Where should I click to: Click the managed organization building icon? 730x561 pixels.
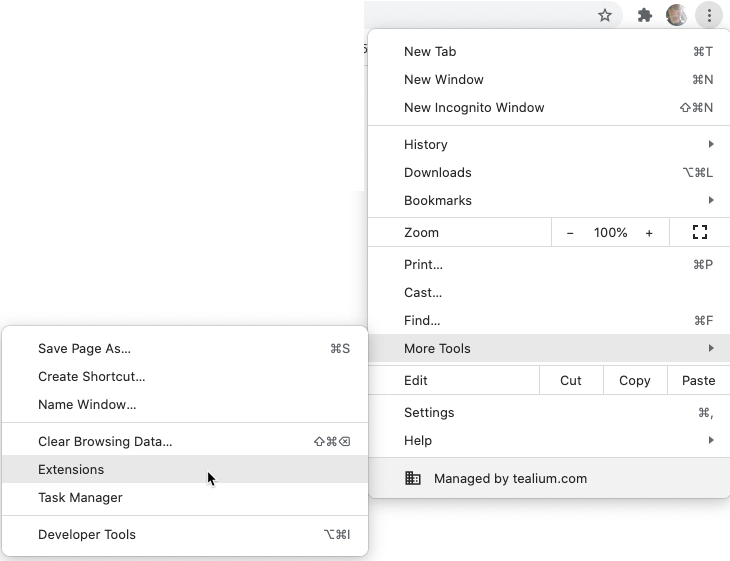click(412, 478)
